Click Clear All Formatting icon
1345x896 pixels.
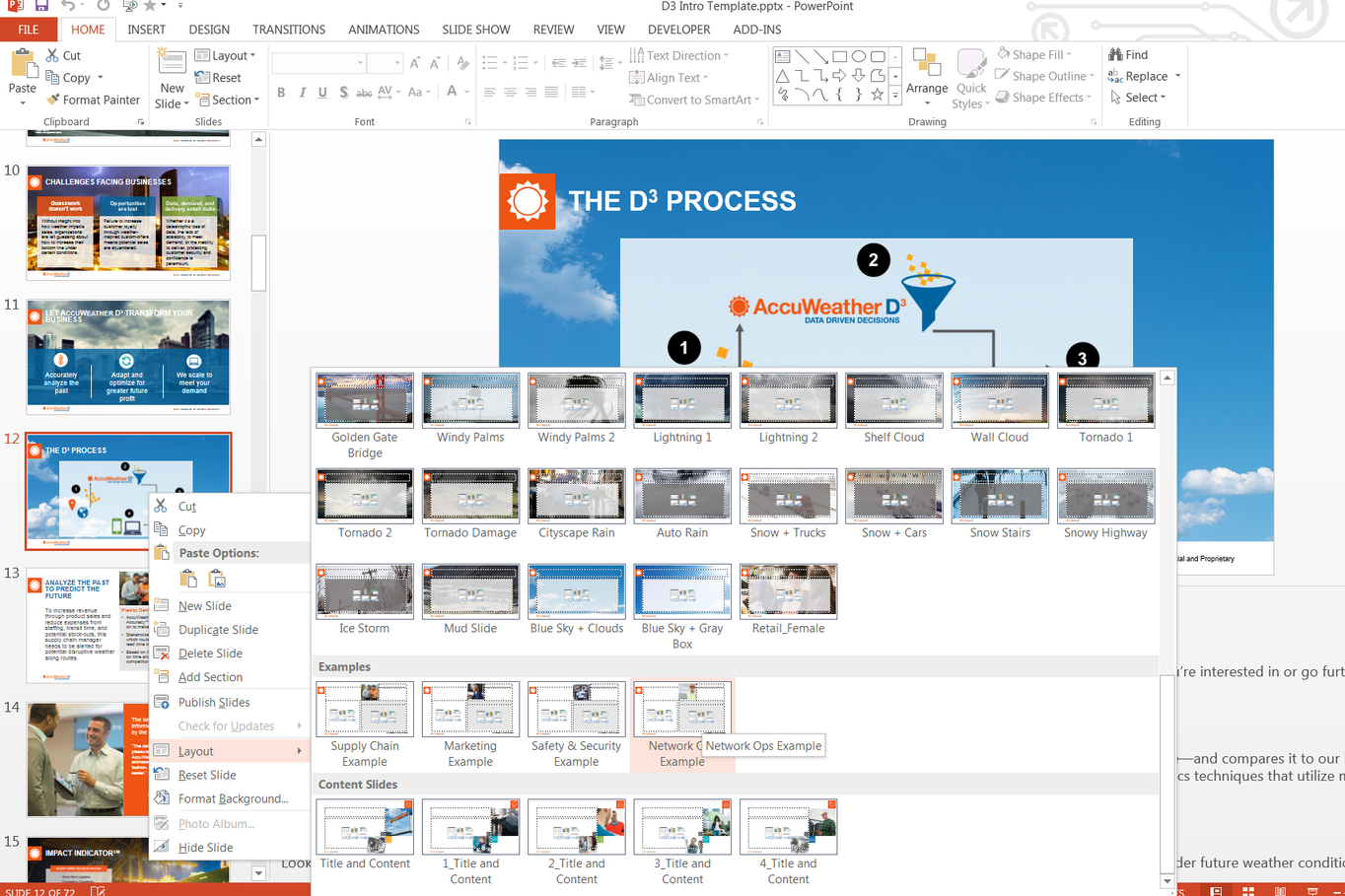(462, 63)
